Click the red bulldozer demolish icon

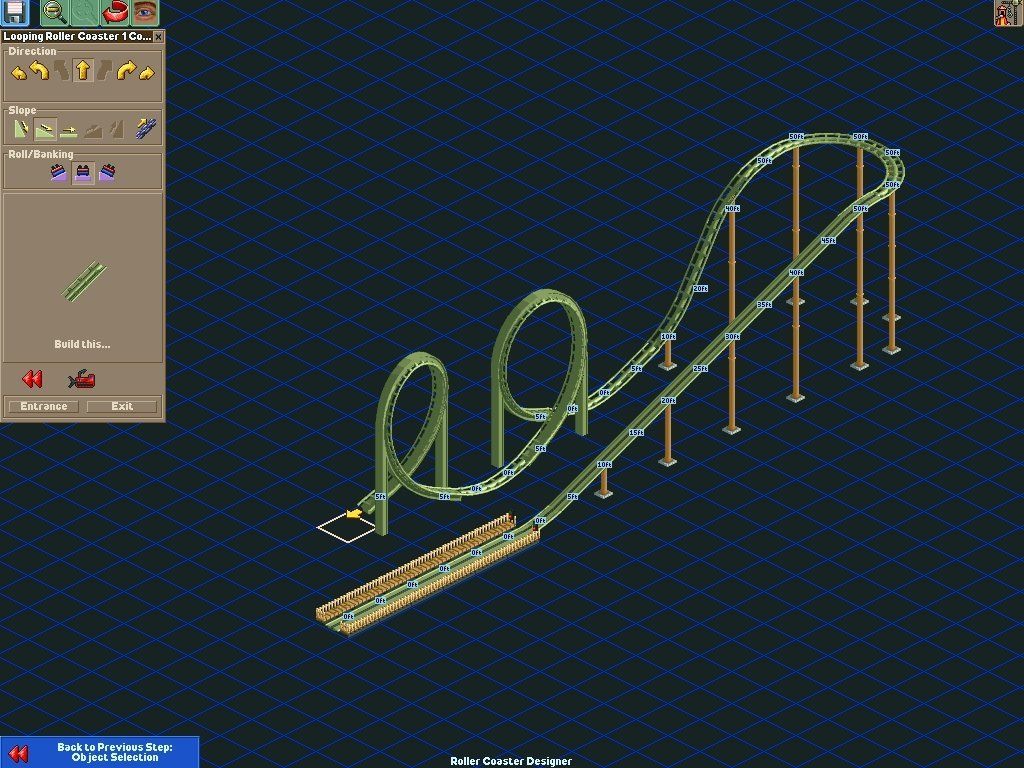tap(81, 379)
